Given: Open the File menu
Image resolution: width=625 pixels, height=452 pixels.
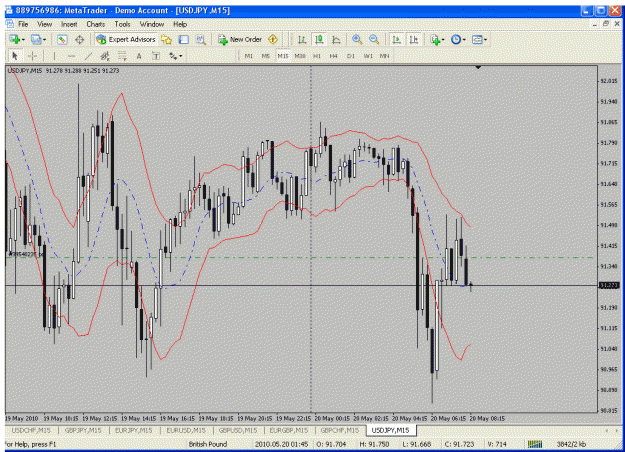Looking at the screenshot, I should click(23, 24).
